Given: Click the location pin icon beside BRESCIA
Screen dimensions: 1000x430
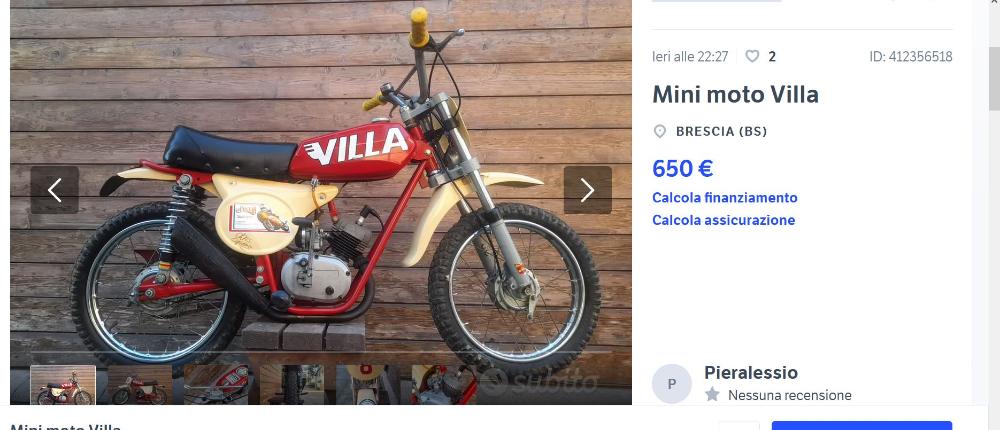Looking at the screenshot, I should [x=660, y=131].
